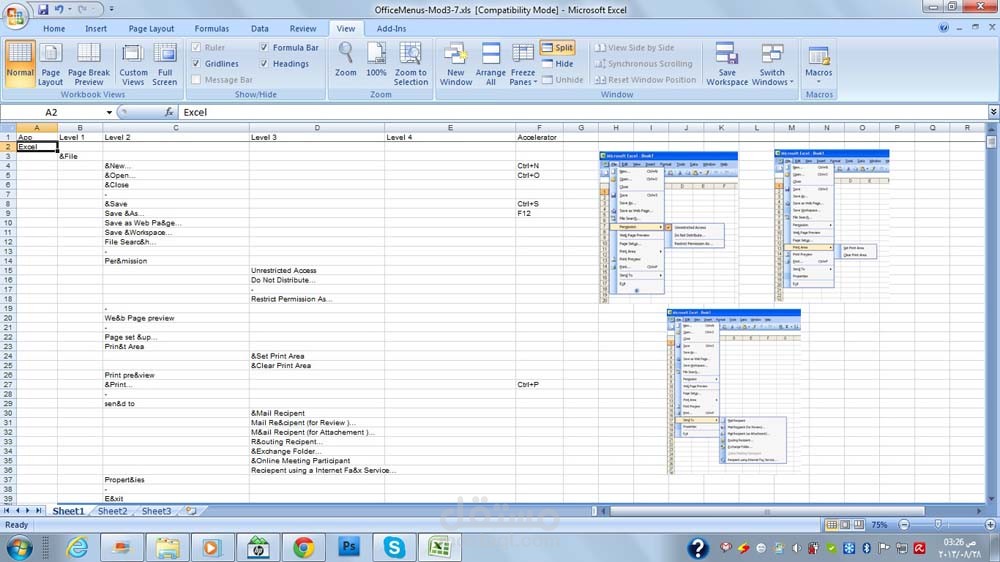Click the insert function fx icon
The height and width of the screenshot is (562, 1000).
tap(169, 112)
